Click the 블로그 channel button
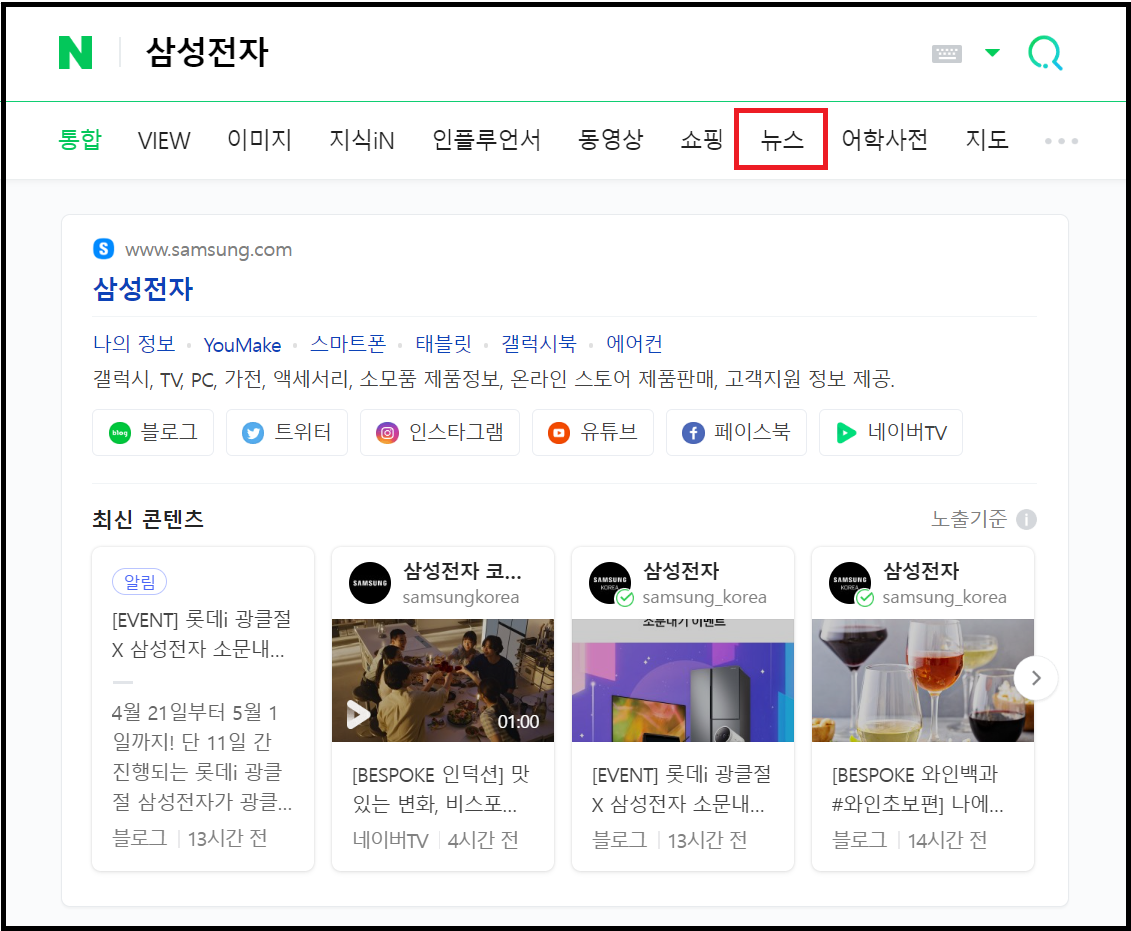 pos(153,433)
